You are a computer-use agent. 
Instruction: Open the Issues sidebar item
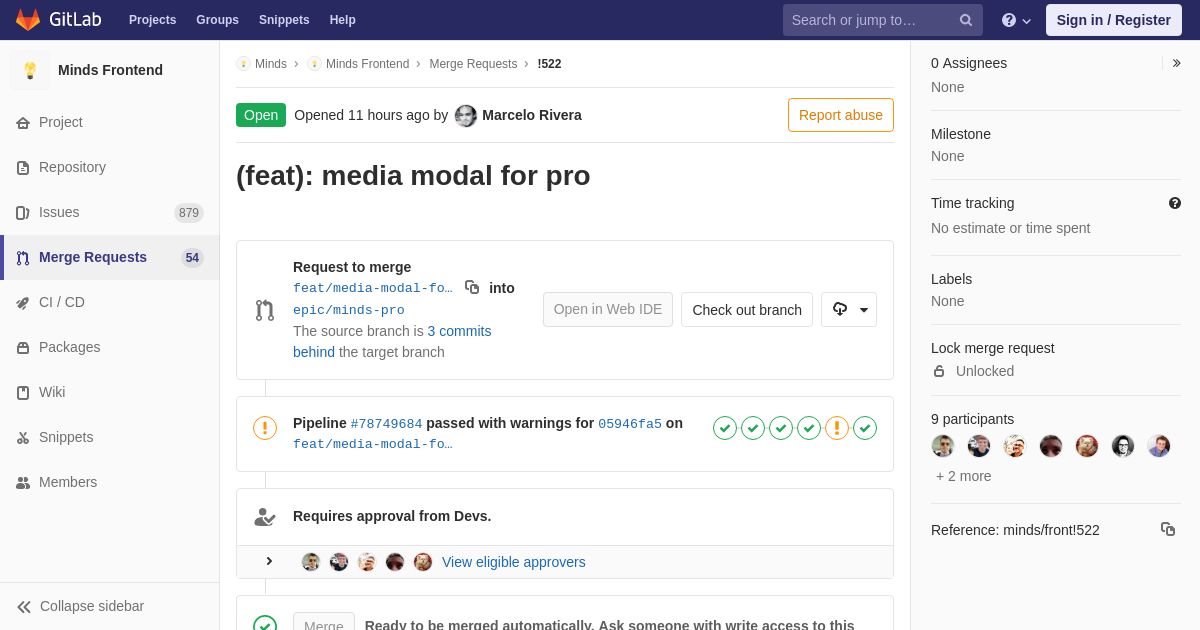pos(59,212)
